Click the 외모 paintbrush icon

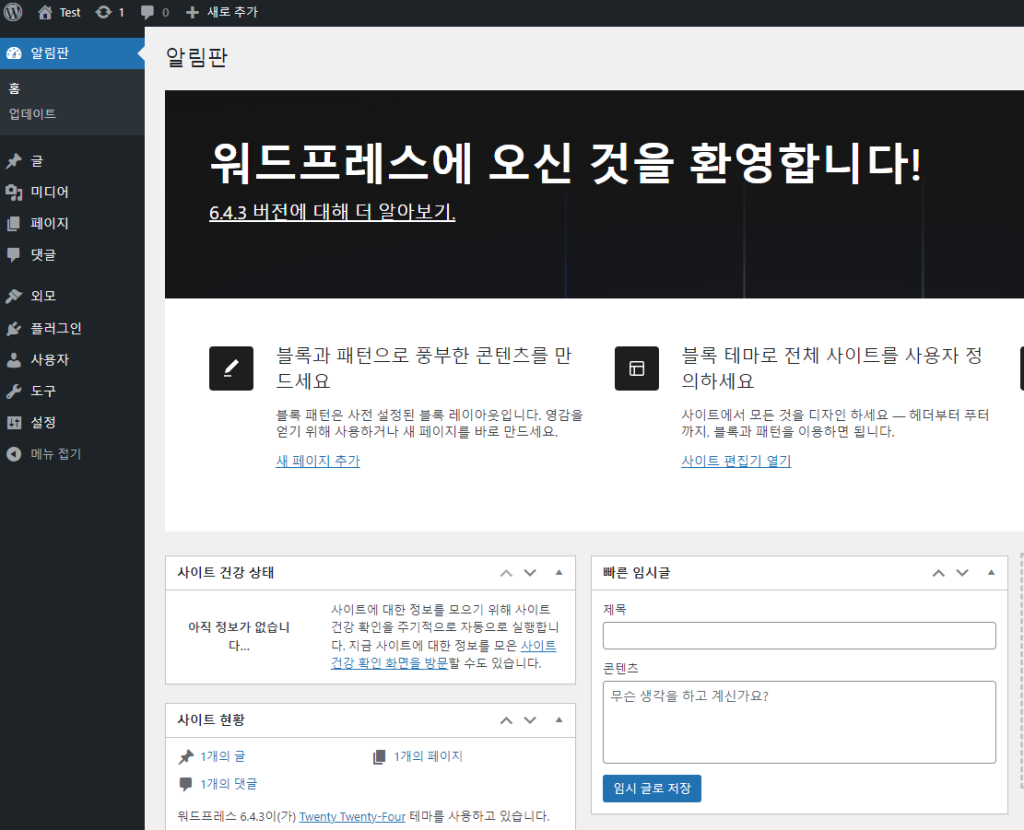point(14,296)
